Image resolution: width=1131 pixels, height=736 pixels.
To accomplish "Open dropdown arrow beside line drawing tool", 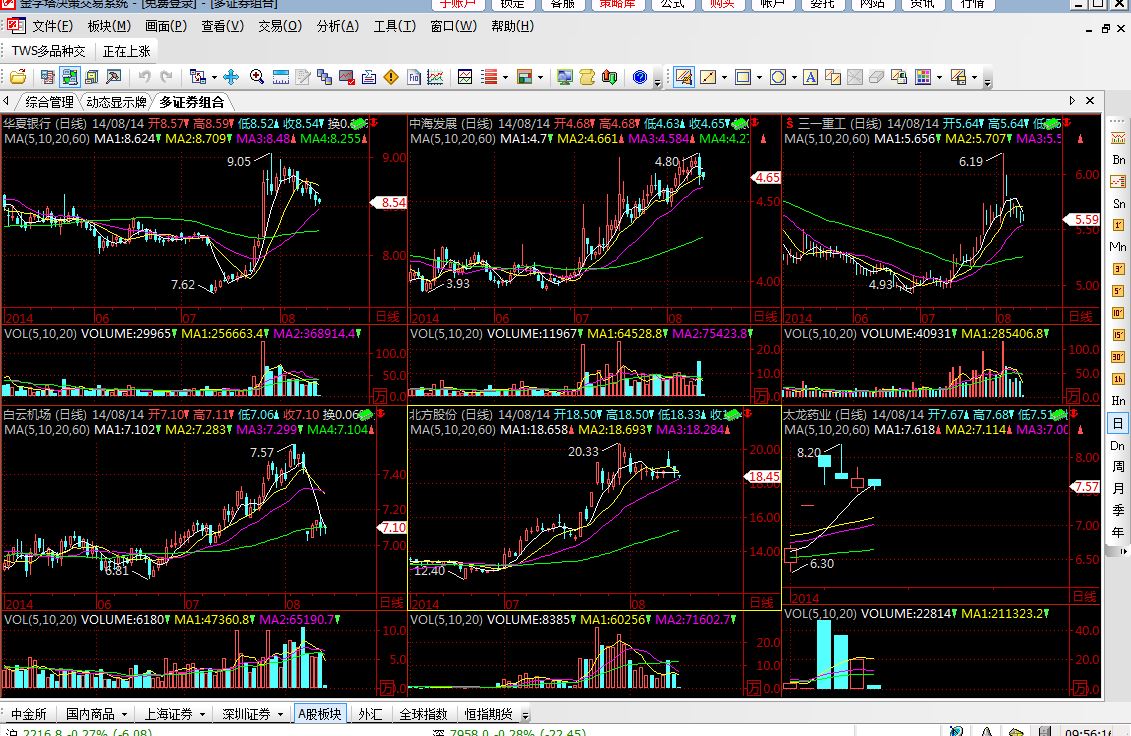I will [724, 77].
